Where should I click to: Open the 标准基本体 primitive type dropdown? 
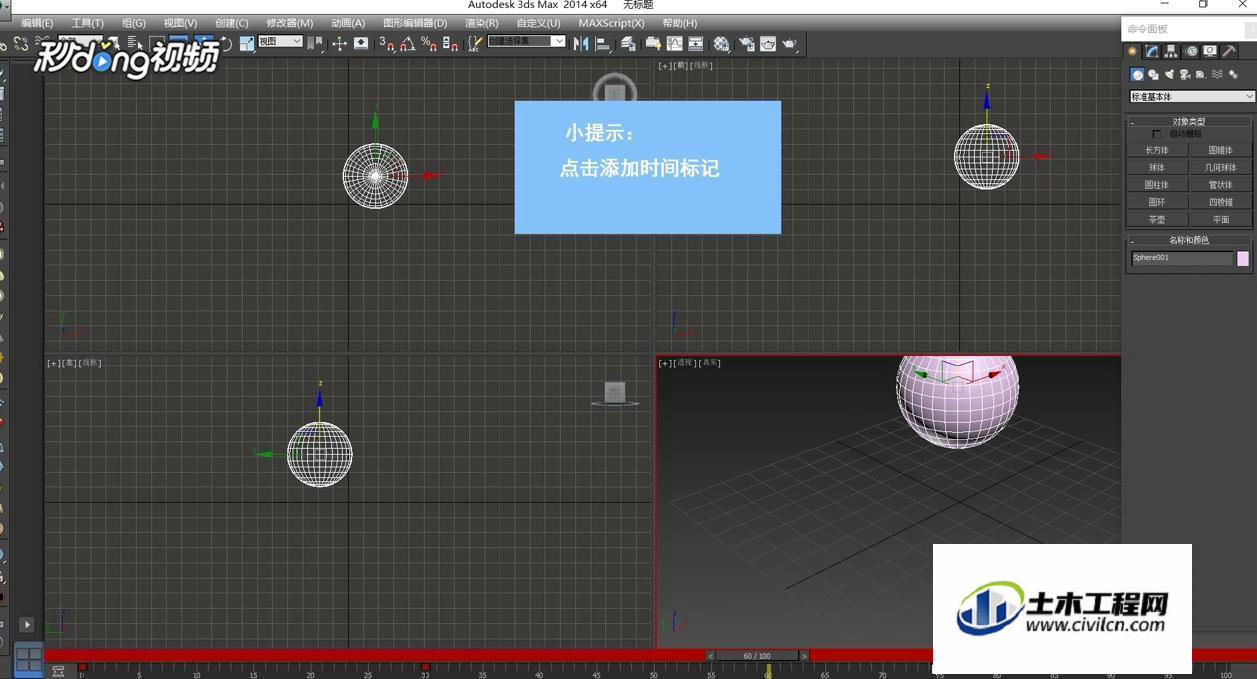[1192, 97]
